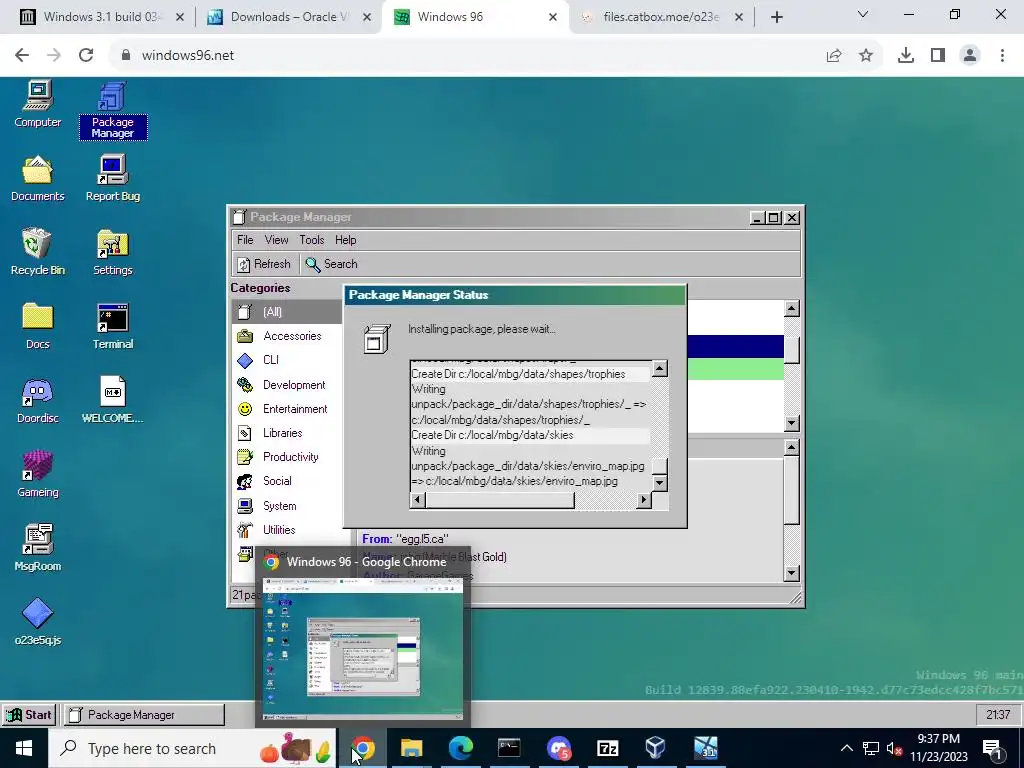Choose the Utilities category
This screenshot has height=768, width=1024.
(x=286, y=530)
